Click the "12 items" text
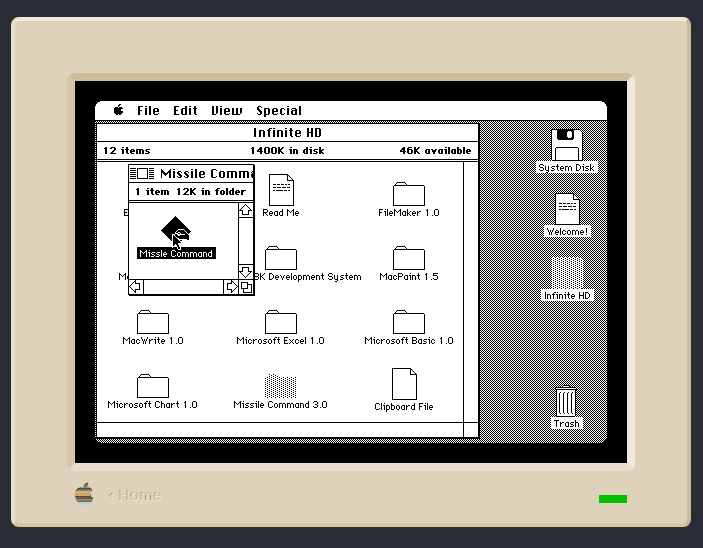This screenshot has width=703, height=548. point(127,151)
